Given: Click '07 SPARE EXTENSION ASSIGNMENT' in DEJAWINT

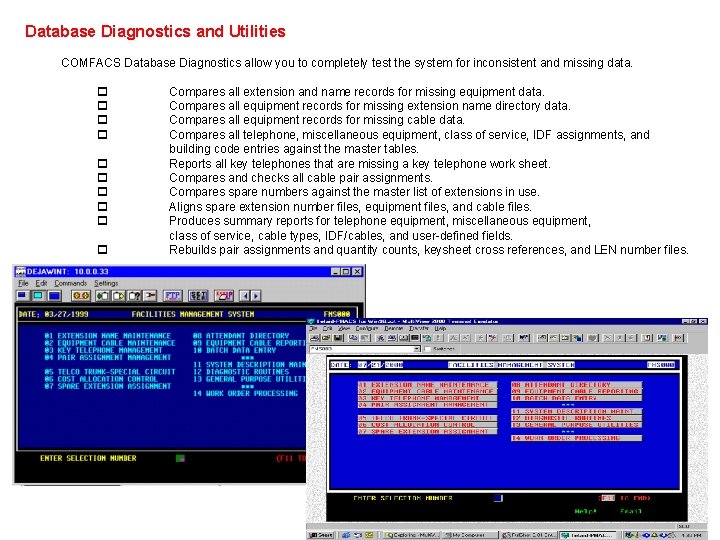Looking at the screenshot, I should (107, 386).
